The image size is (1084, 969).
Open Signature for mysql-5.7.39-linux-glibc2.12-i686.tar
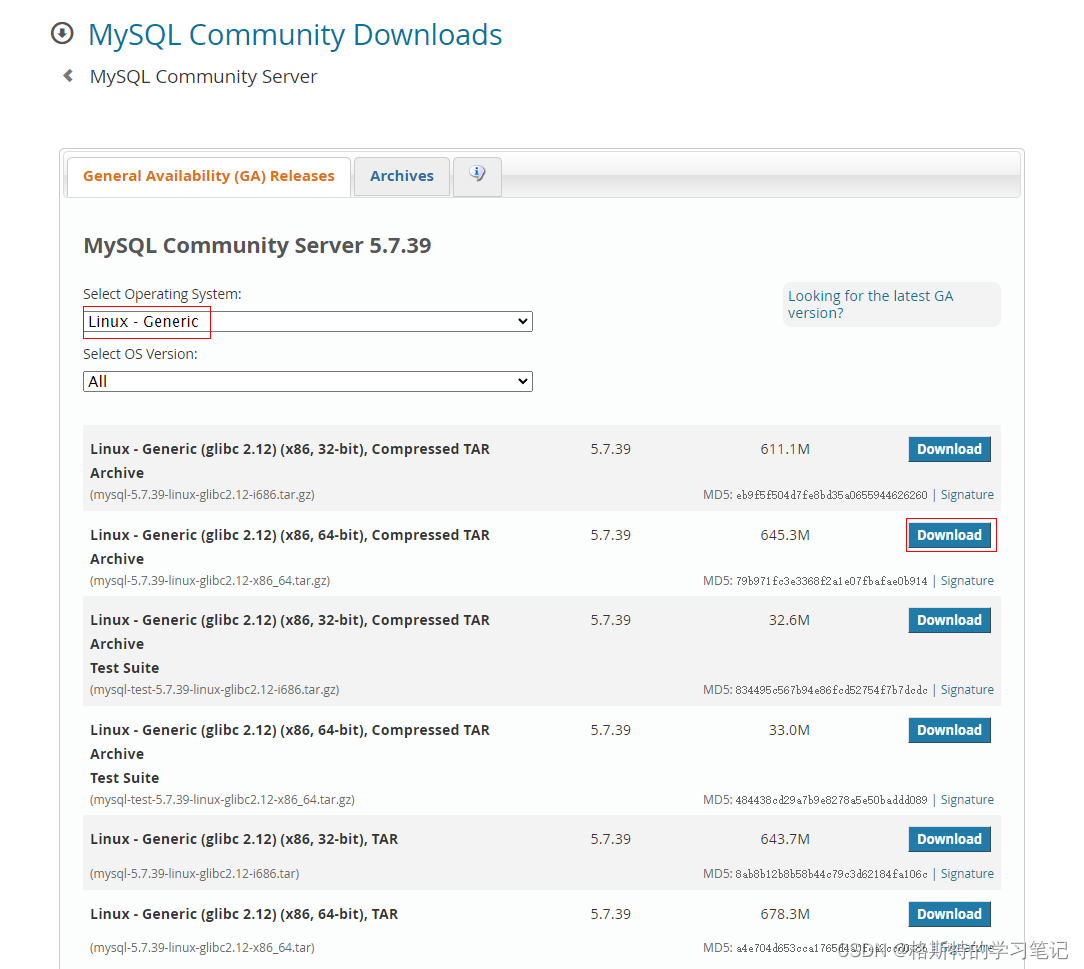tap(967, 874)
